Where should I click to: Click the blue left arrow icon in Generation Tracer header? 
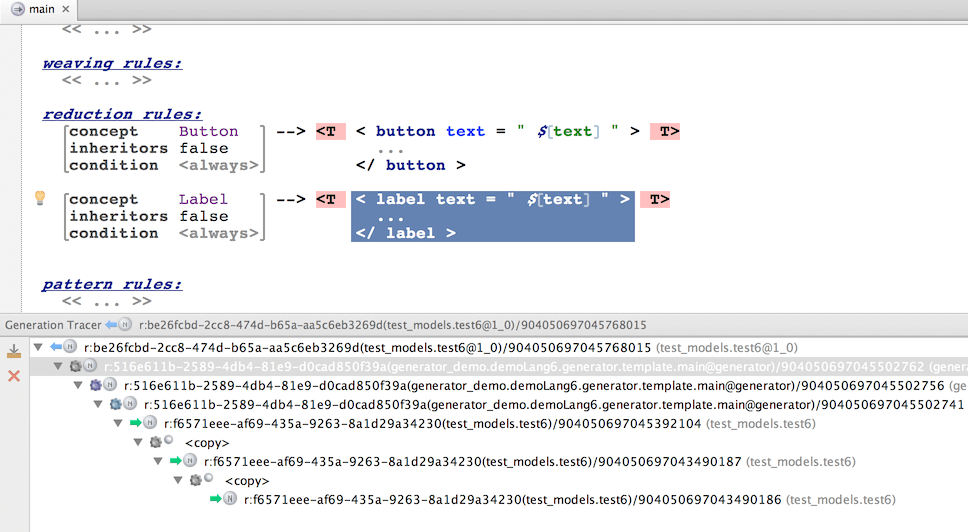(x=112, y=325)
